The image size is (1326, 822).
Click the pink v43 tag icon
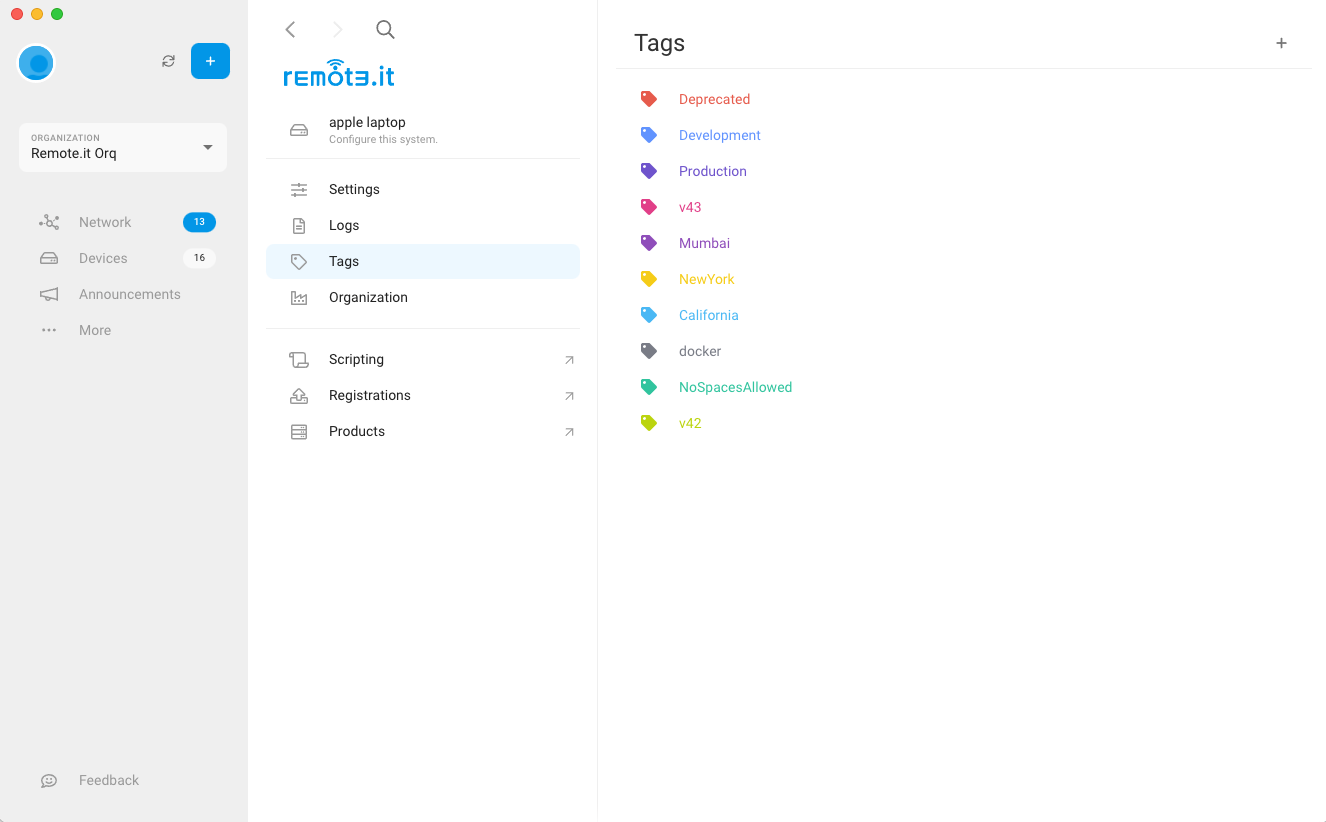pyautogui.click(x=649, y=207)
